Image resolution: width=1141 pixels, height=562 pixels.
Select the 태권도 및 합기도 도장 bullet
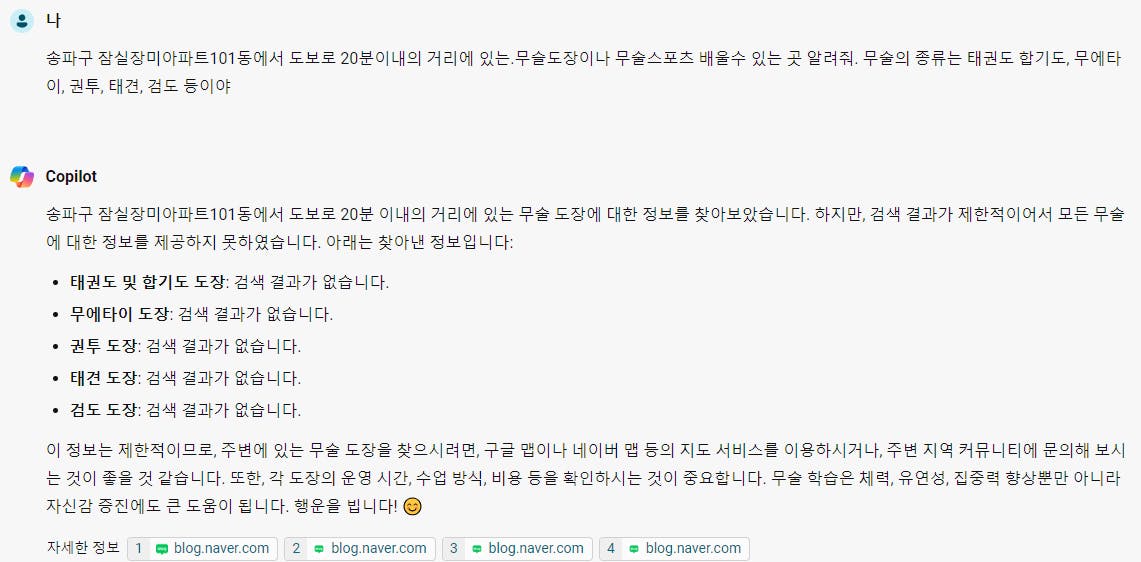[x=229, y=282]
